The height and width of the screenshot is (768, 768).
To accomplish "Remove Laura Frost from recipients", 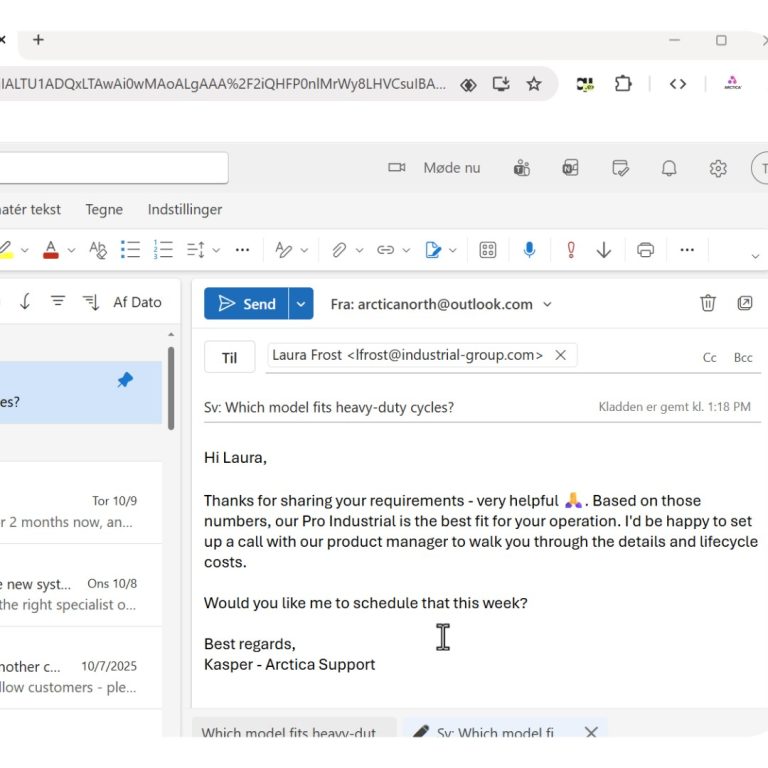I will coord(561,355).
